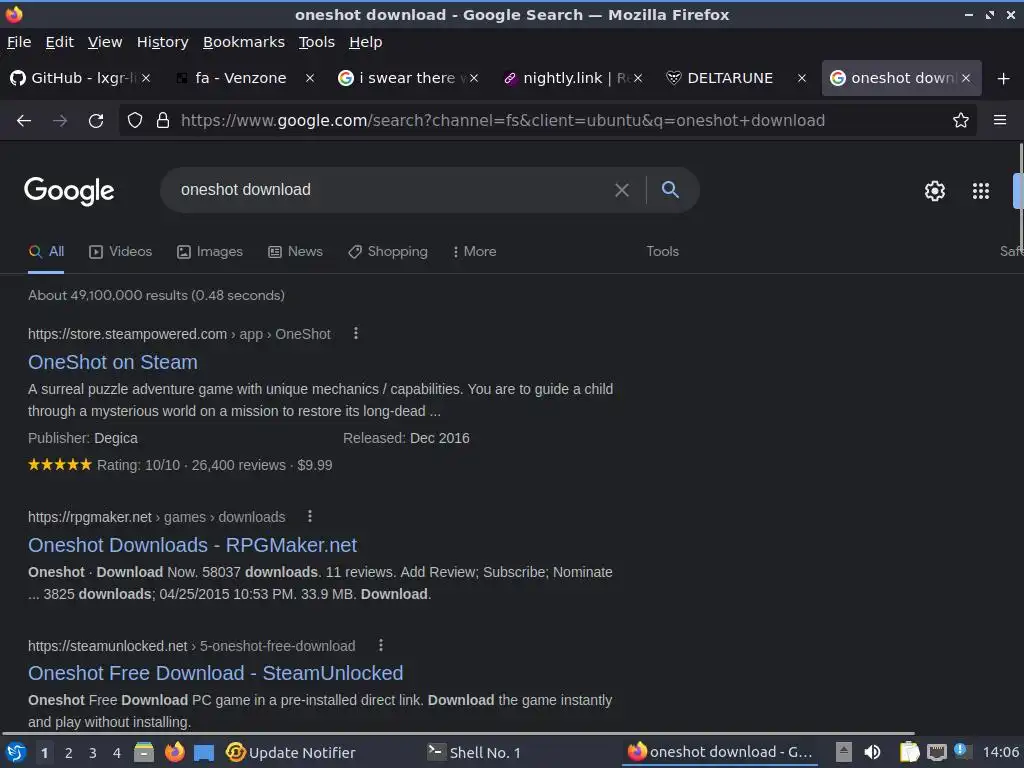
Task: Switch to the GitHub tab
Action: pyautogui.click(x=80, y=78)
